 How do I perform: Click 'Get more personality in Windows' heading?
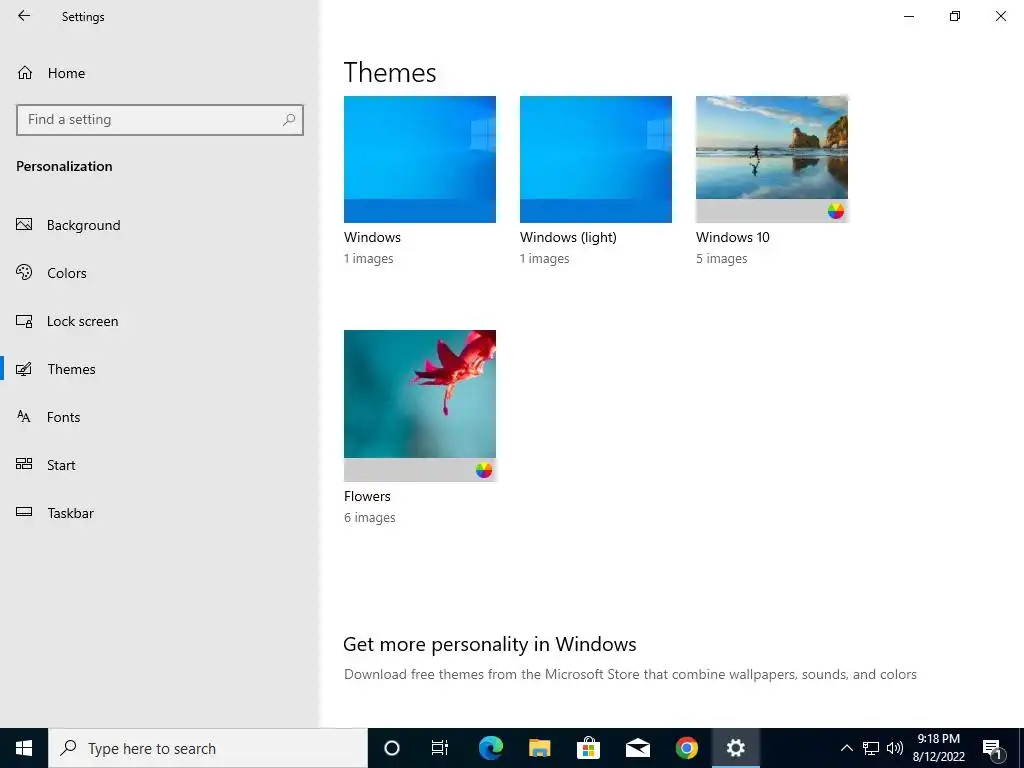tap(490, 644)
